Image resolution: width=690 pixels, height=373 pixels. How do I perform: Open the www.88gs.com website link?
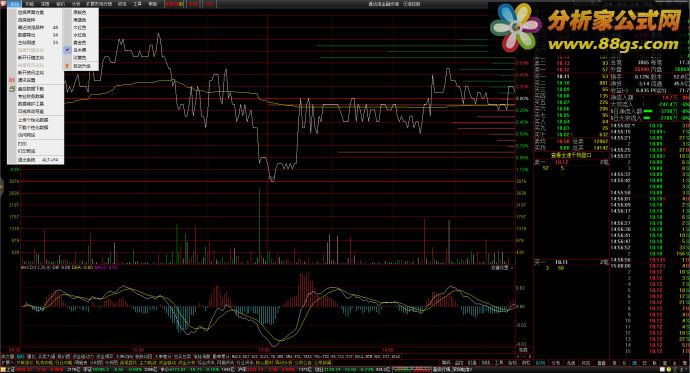pyautogui.click(x=613, y=44)
